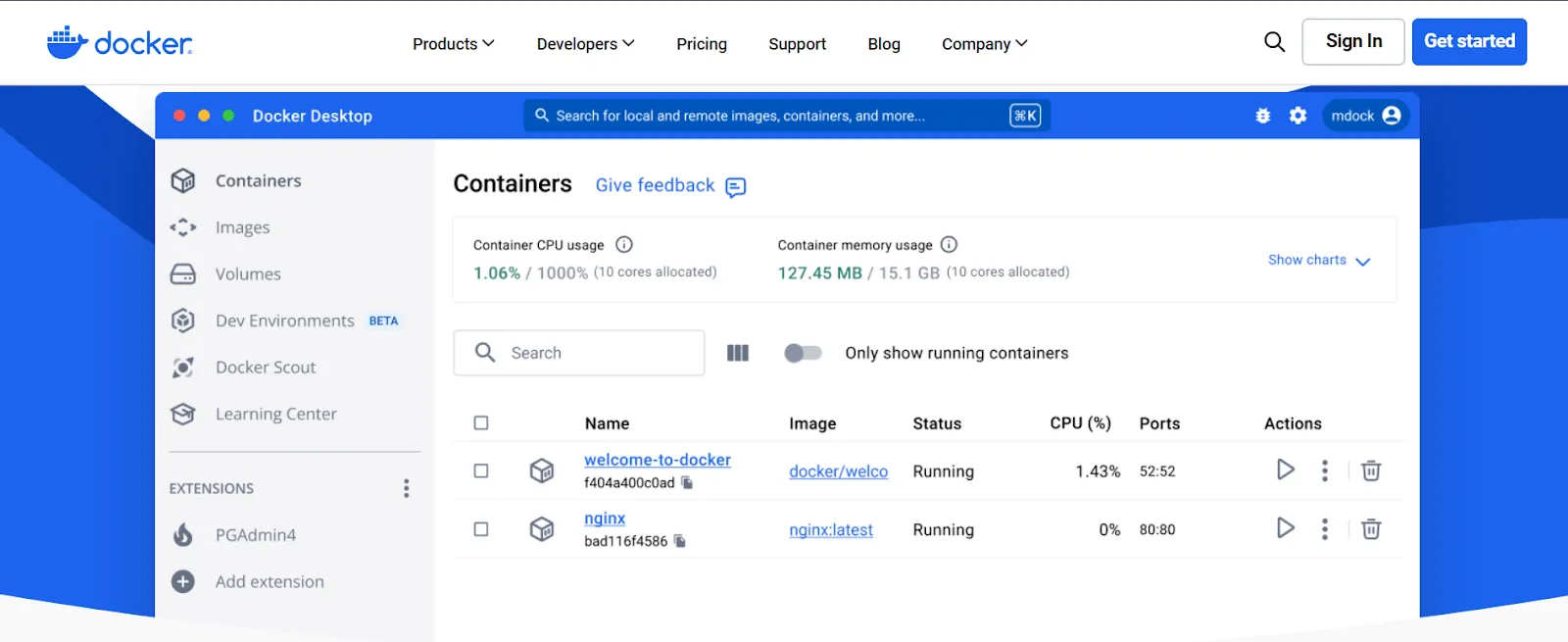The image size is (1568, 642).
Task: Click the Add extension plus icon
Action: [x=183, y=581]
